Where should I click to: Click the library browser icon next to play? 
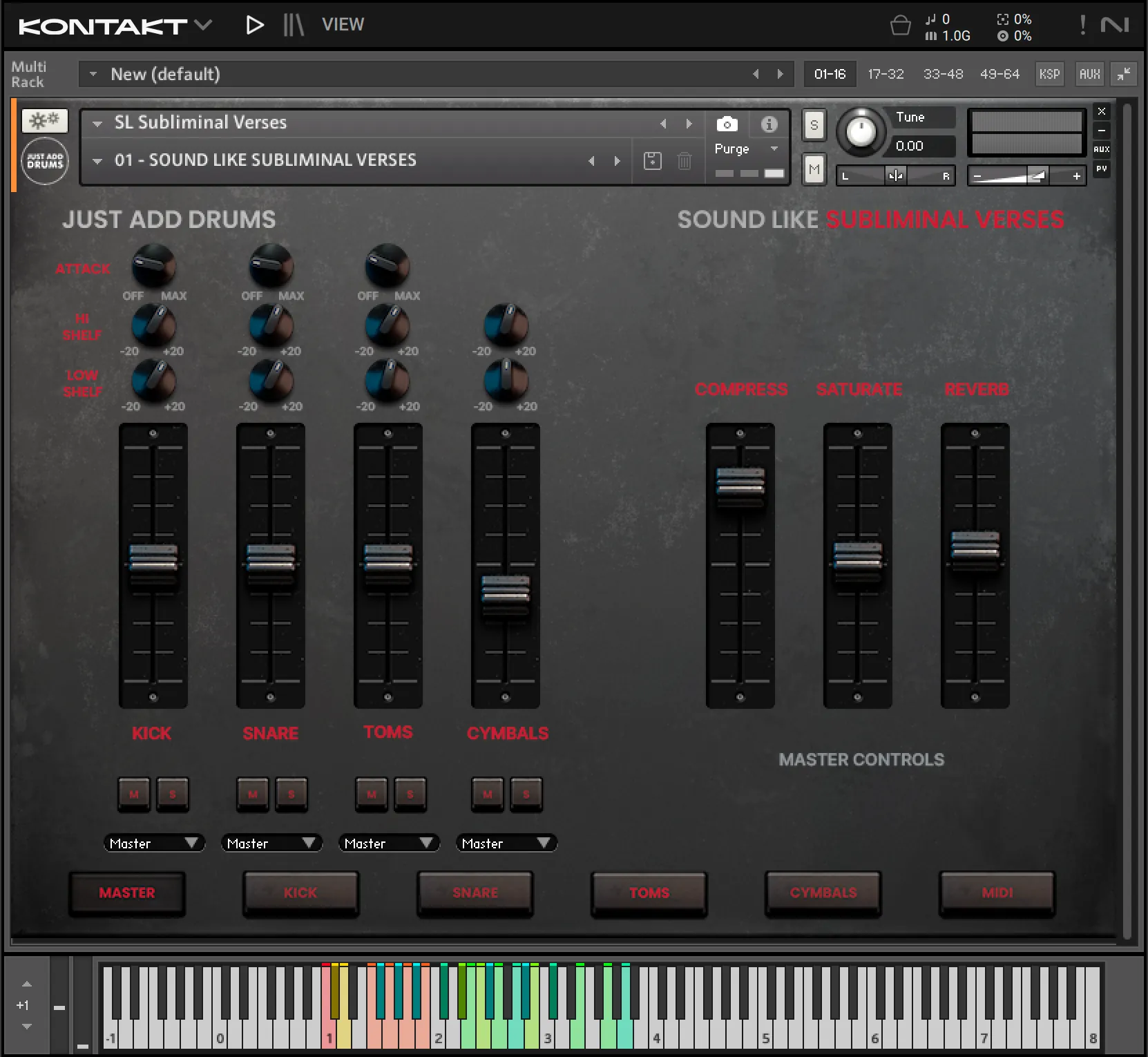point(293,25)
